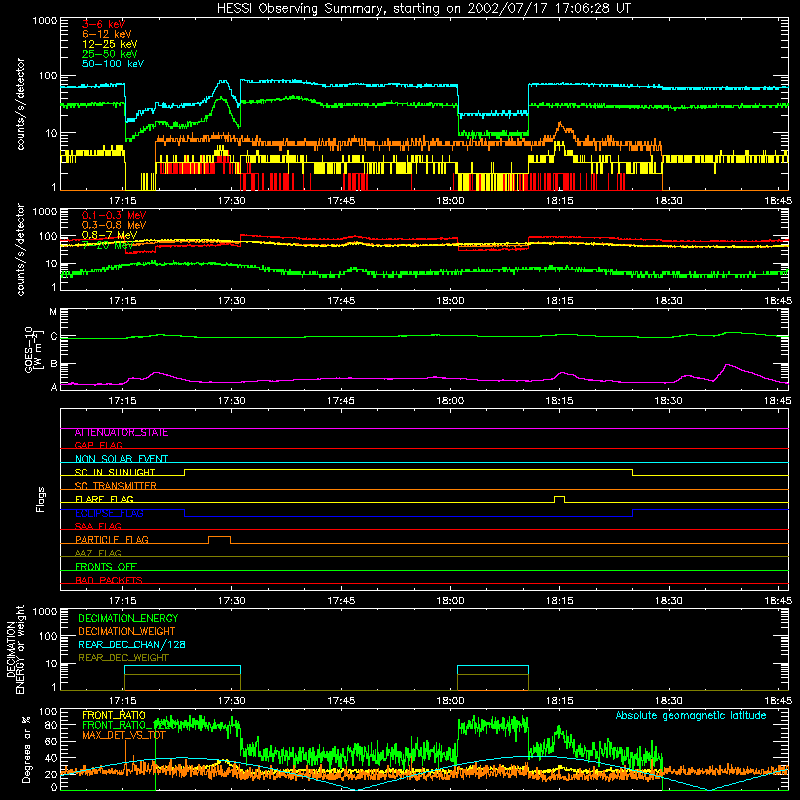Click the vertical Flags axis title
The image size is (800, 800).
(x=41, y=499)
